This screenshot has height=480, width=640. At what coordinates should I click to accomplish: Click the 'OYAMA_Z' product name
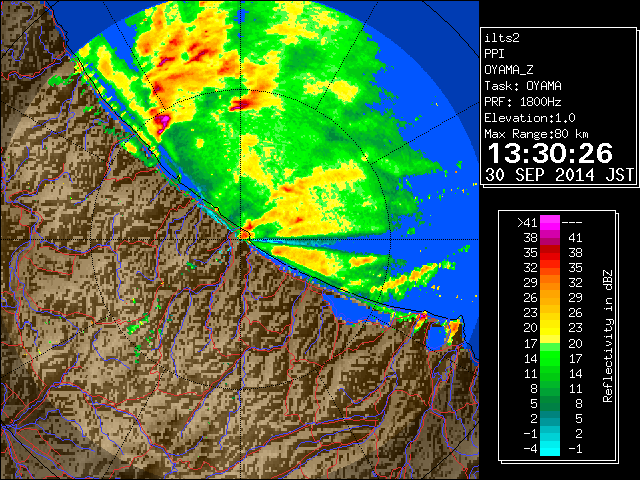click(x=509, y=70)
